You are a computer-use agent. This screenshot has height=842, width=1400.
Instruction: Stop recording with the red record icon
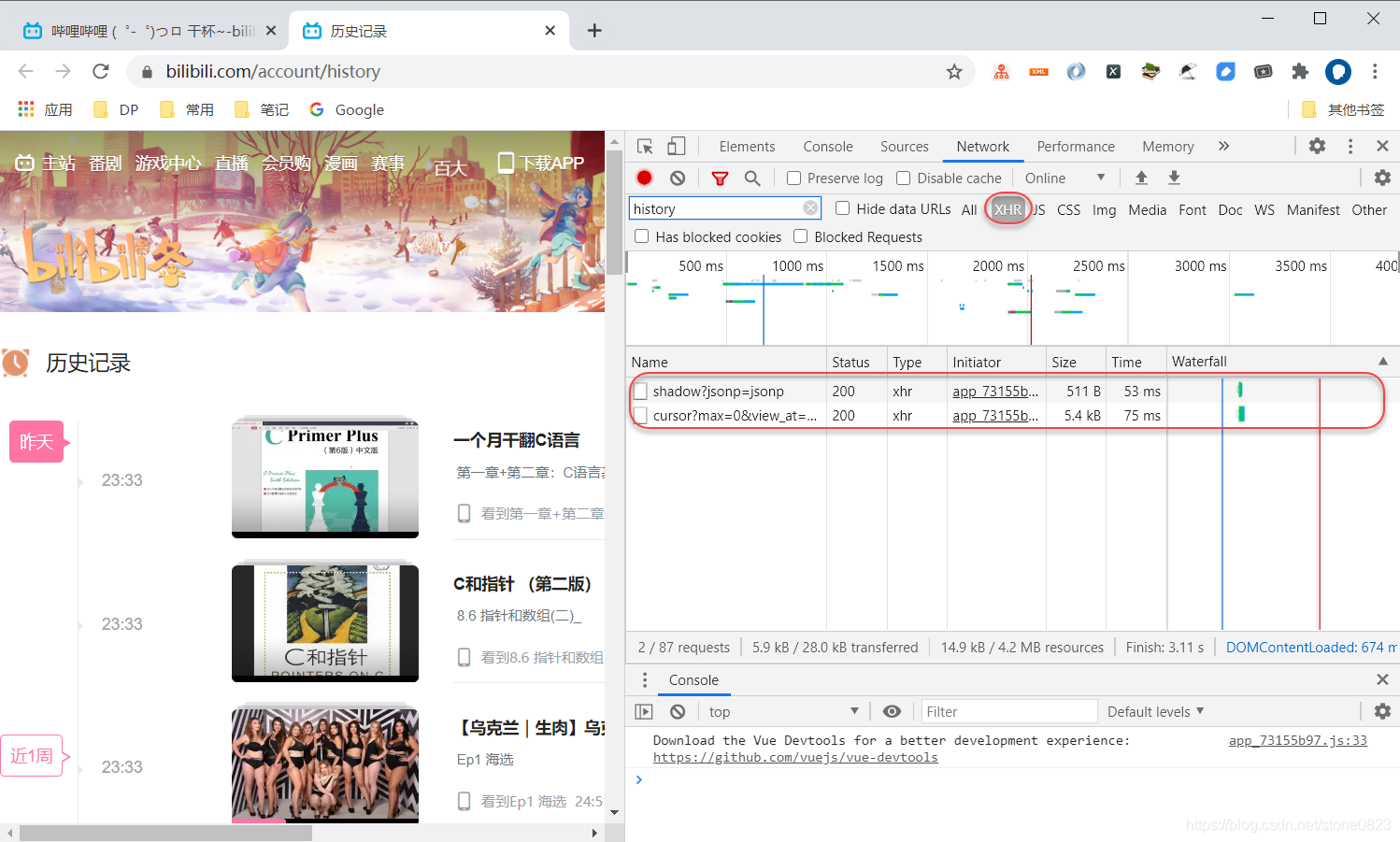[x=645, y=178]
